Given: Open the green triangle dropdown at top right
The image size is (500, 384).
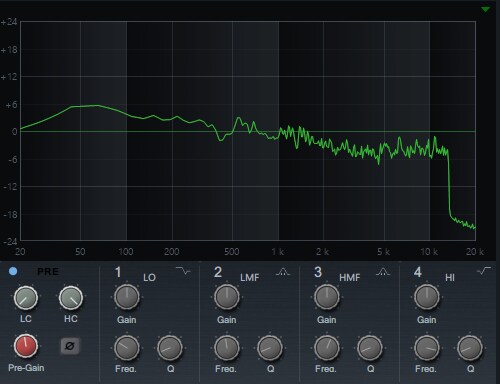Looking at the screenshot, I should 485,10.
